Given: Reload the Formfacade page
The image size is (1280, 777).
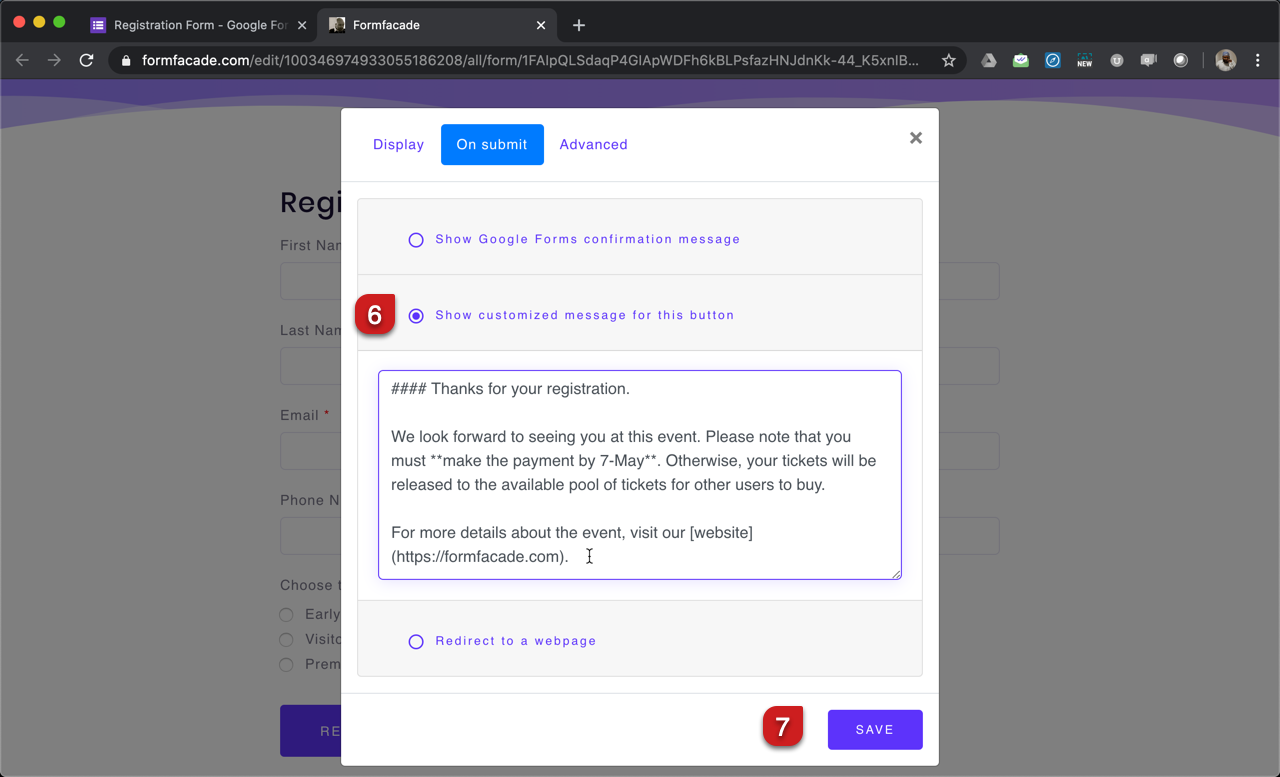Looking at the screenshot, I should (x=86, y=61).
